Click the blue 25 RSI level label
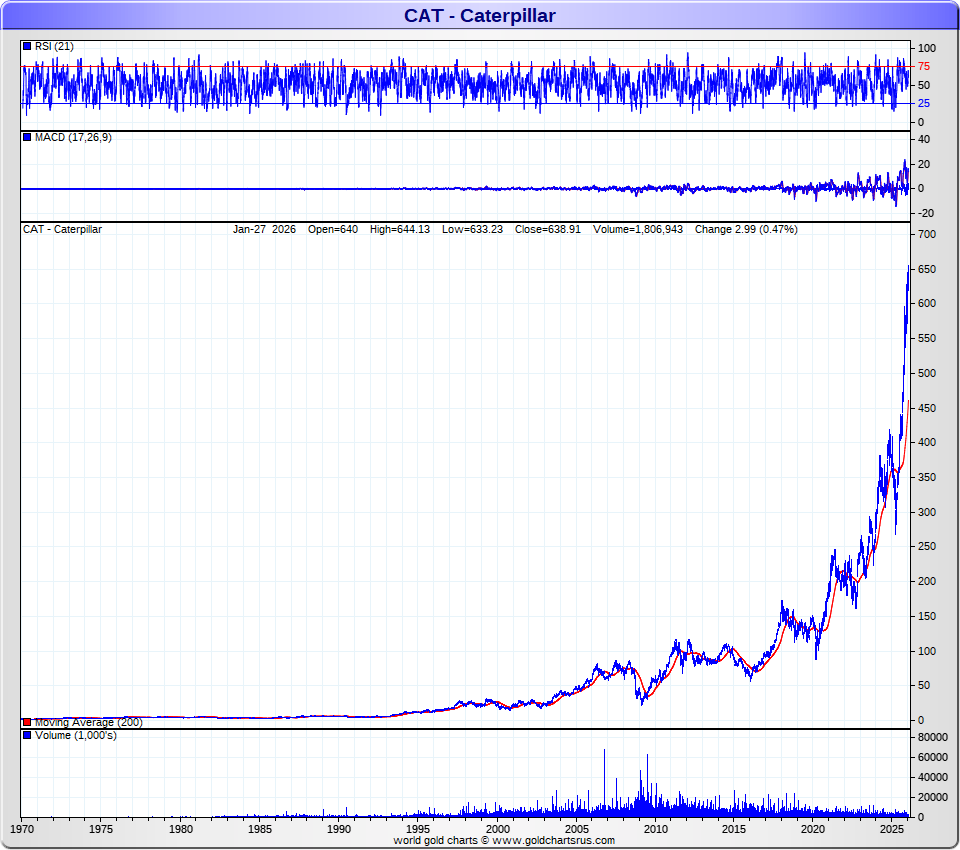960x850 pixels. point(924,103)
